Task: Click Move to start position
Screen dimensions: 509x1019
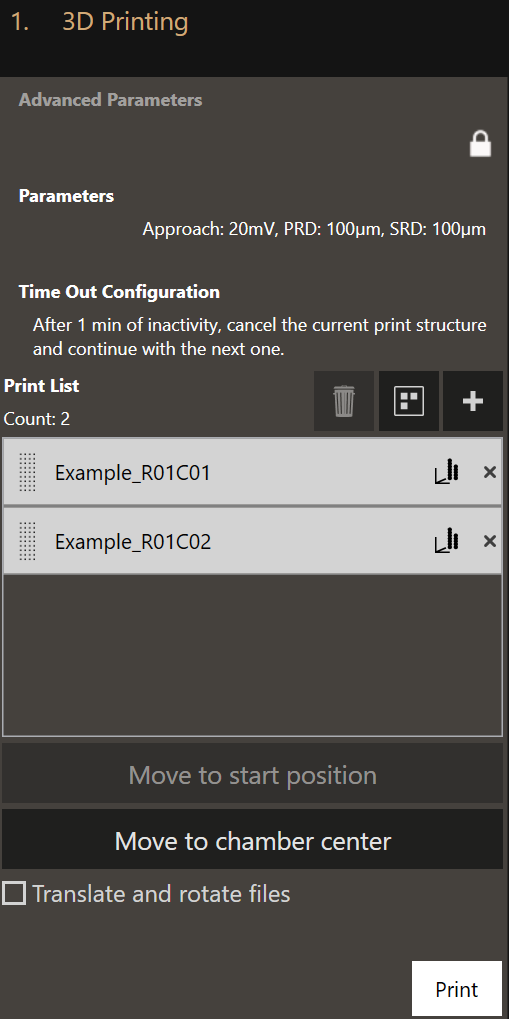Action: [252, 775]
